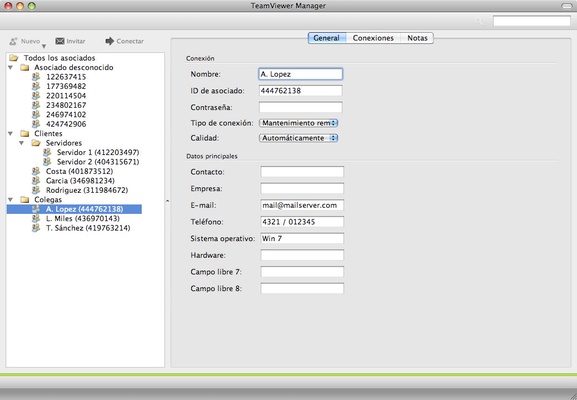577x400 pixels.
Task: Click the Sistema operativo field
Action: 302,238
